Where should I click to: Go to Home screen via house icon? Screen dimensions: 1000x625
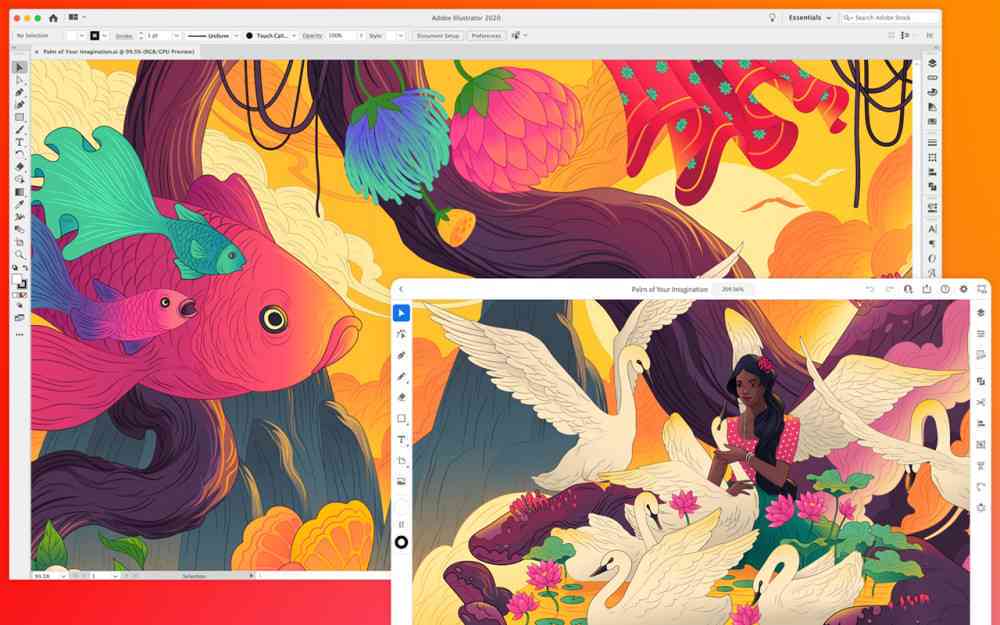pyautogui.click(x=54, y=18)
